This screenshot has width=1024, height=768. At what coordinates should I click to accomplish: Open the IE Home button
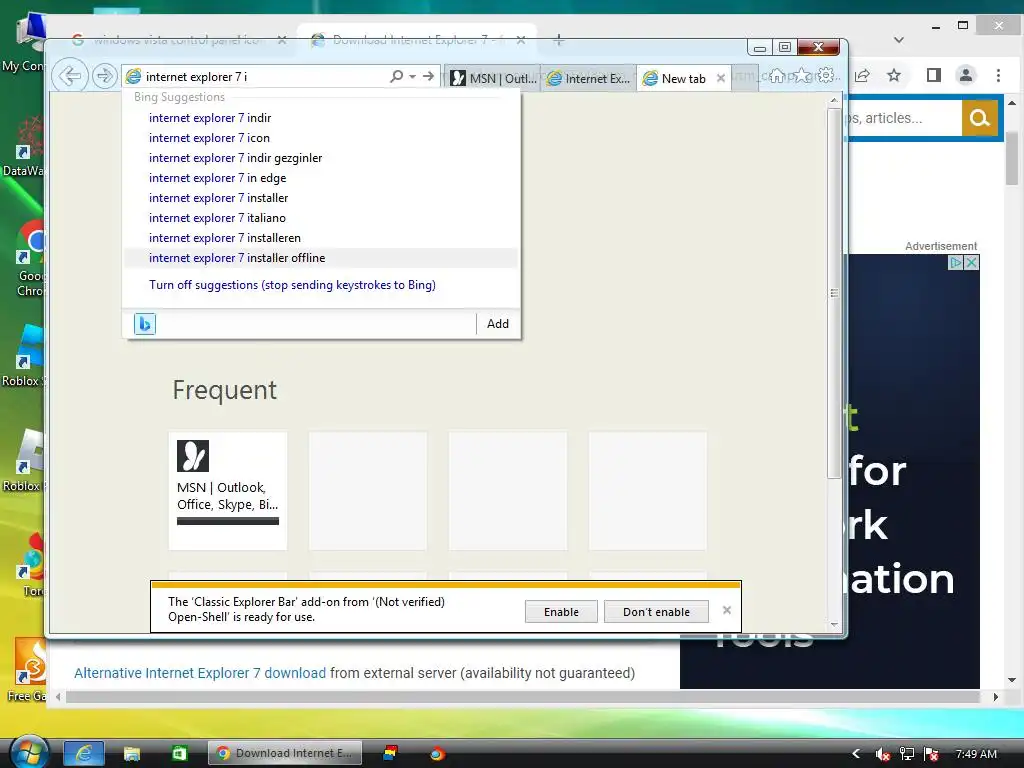click(776, 76)
